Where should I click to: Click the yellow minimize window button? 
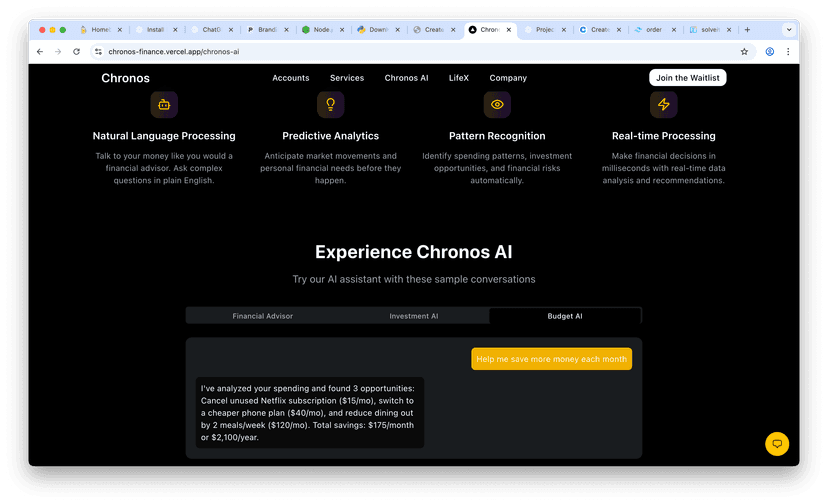[52, 30]
